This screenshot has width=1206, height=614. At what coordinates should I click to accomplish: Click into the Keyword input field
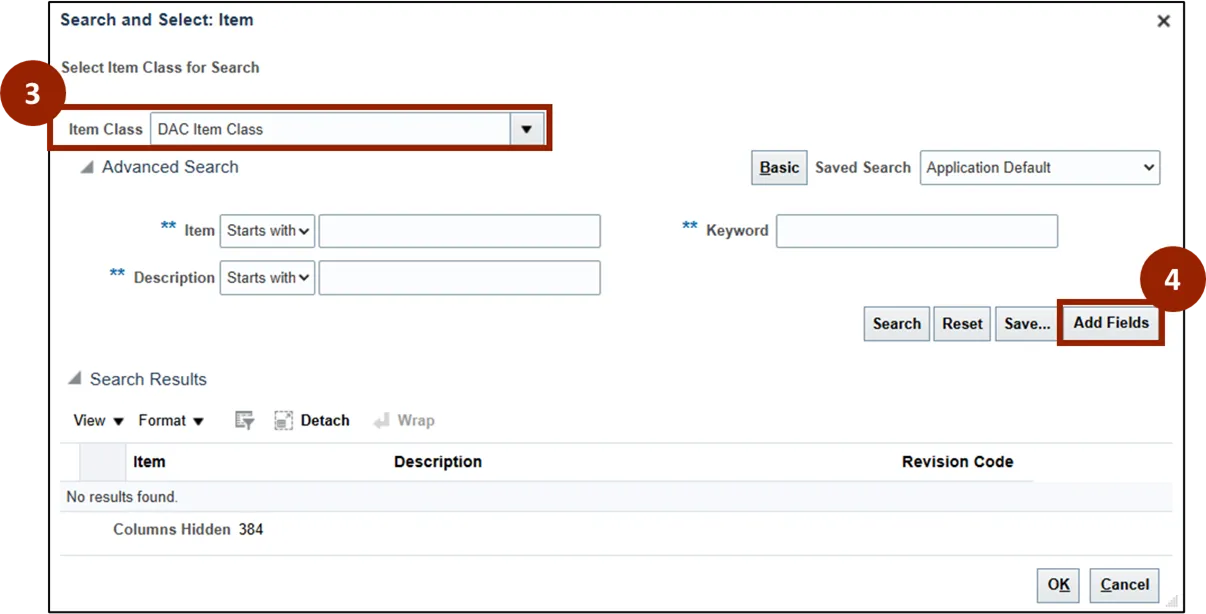coord(916,231)
